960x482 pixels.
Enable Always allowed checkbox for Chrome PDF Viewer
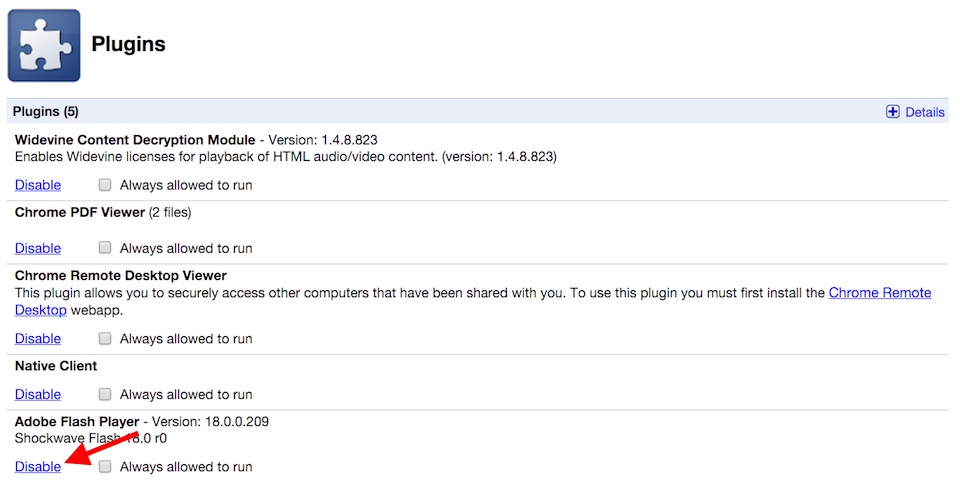point(105,248)
